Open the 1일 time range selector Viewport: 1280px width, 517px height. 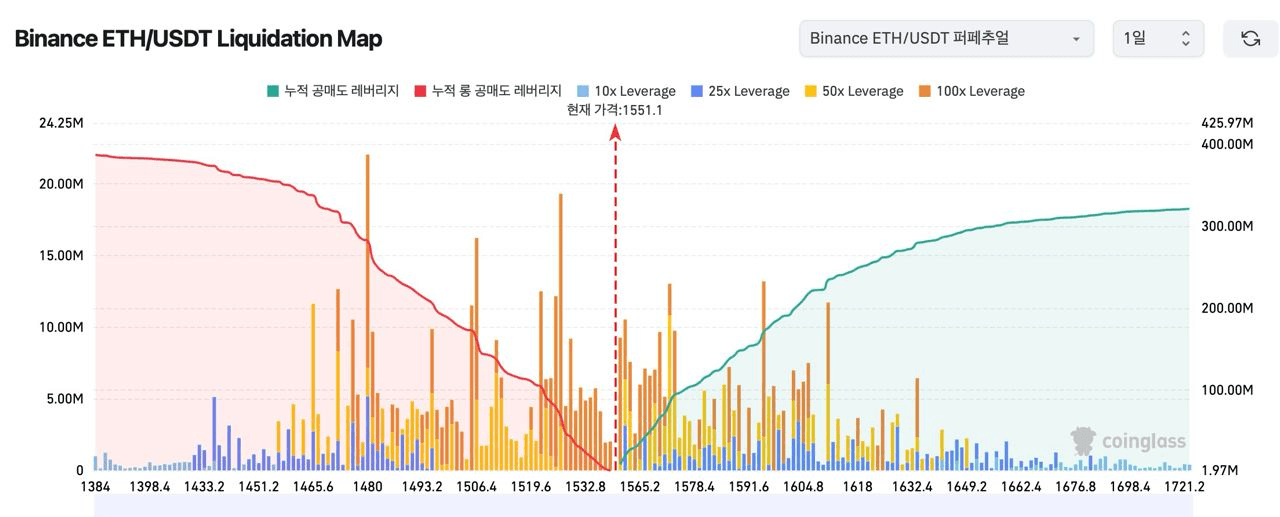(1158, 38)
